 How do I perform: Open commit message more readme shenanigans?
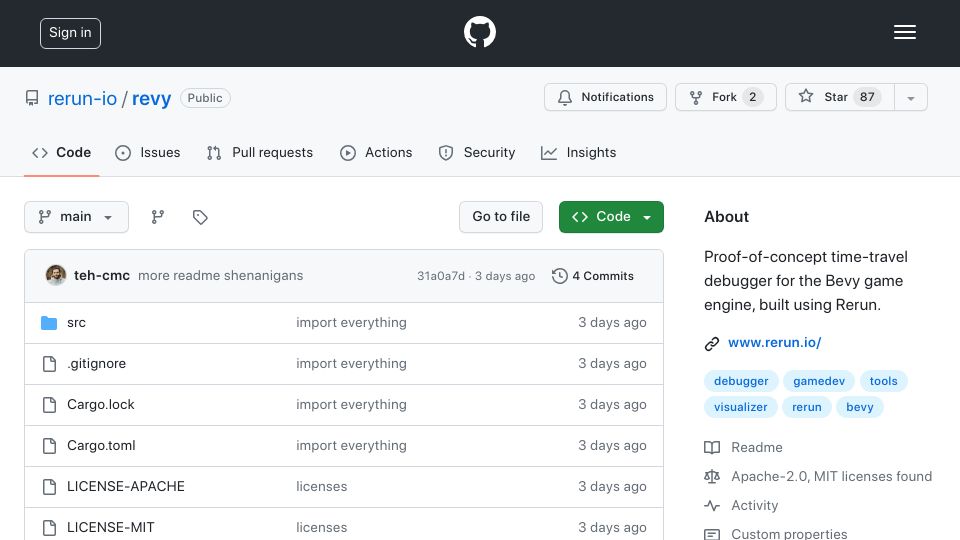click(220, 276)
